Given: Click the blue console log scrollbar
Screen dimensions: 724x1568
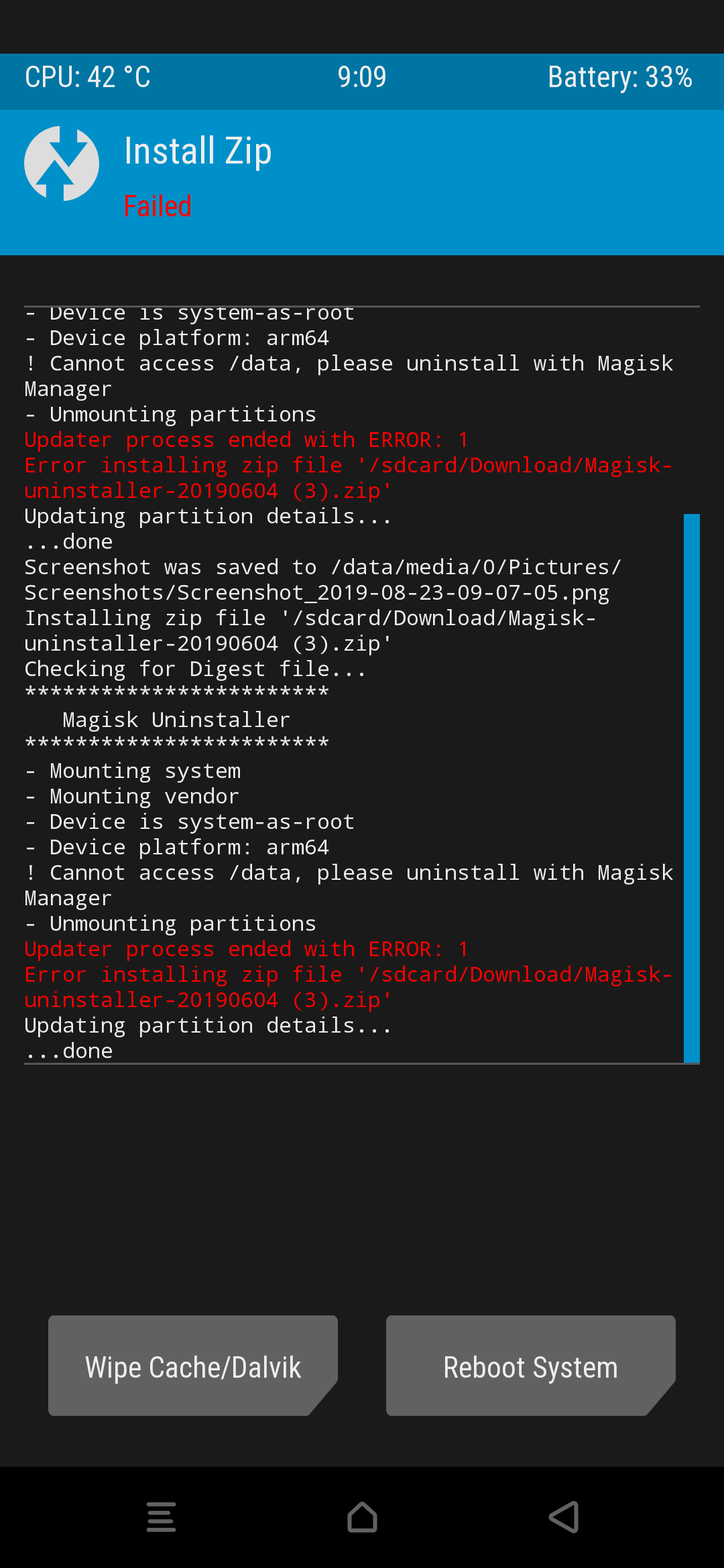Looking at the screenshot, I should pos(691,788).
